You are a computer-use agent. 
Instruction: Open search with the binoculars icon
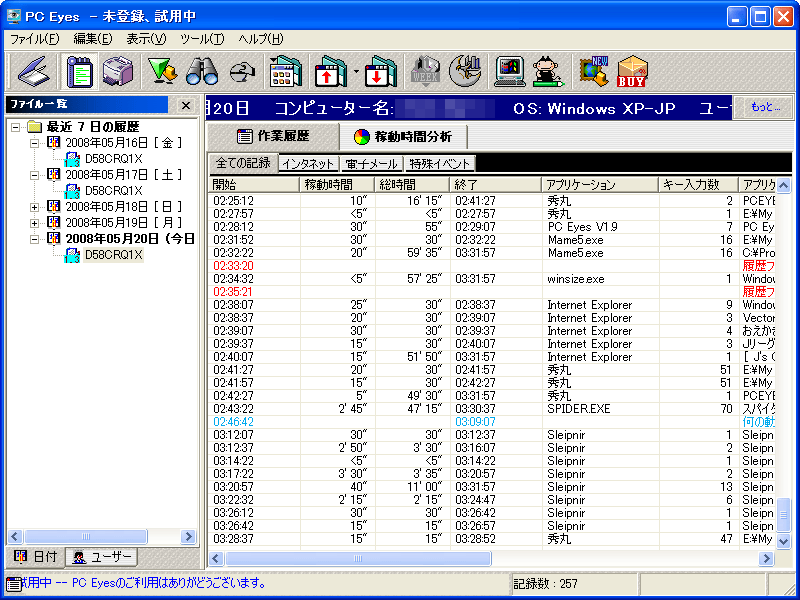[x=202, y=71]
